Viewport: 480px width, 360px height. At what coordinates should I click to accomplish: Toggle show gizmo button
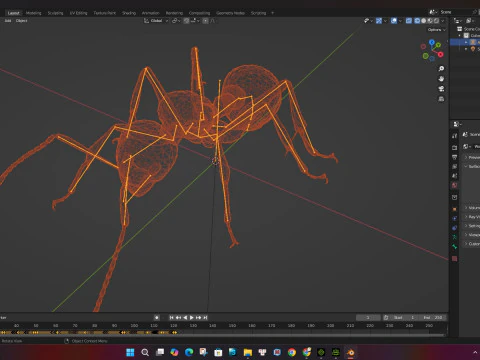pos(379,21)
